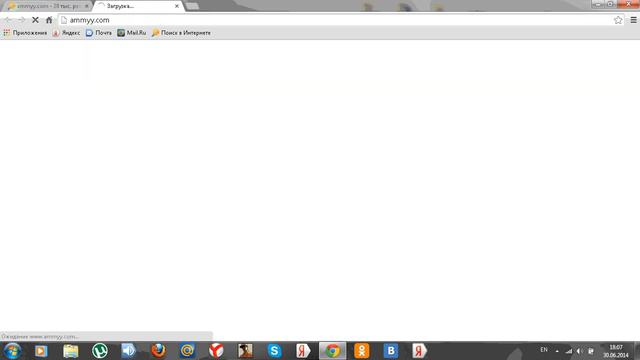
Task: Go back to the previous page
Action: 8,20
